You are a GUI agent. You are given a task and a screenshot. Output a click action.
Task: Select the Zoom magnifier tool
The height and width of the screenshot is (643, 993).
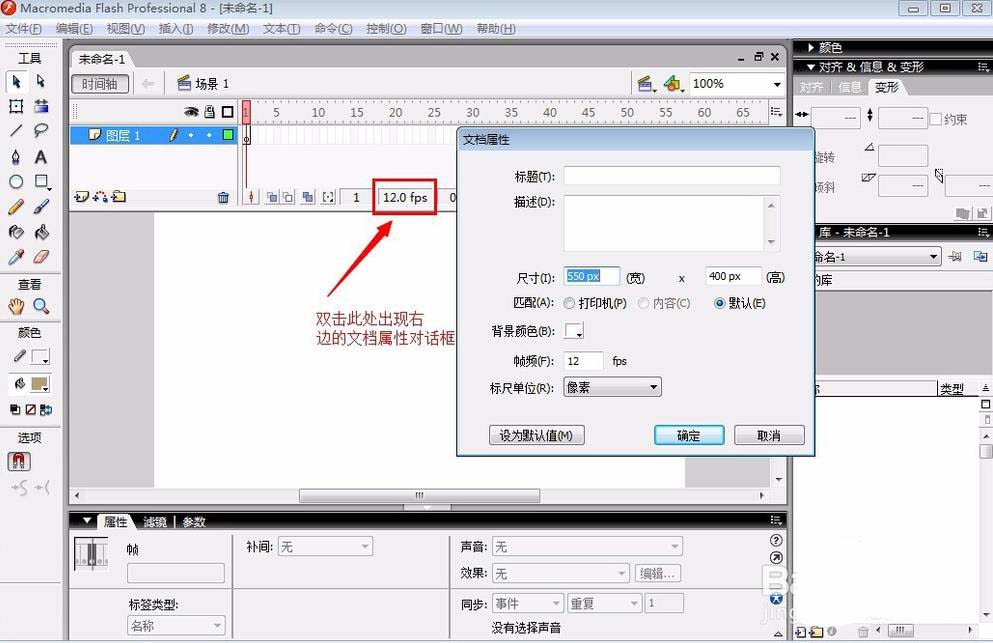[41, 307]
